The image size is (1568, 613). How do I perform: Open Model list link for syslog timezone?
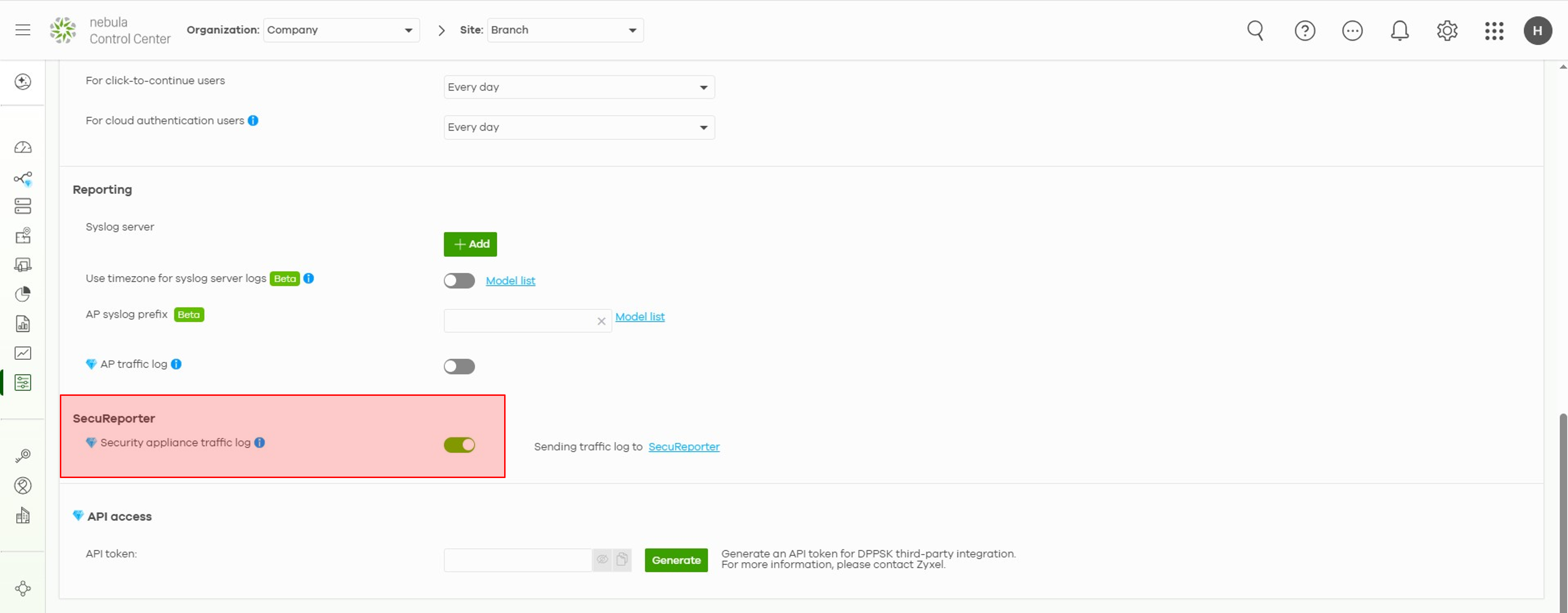click(510, 281)
